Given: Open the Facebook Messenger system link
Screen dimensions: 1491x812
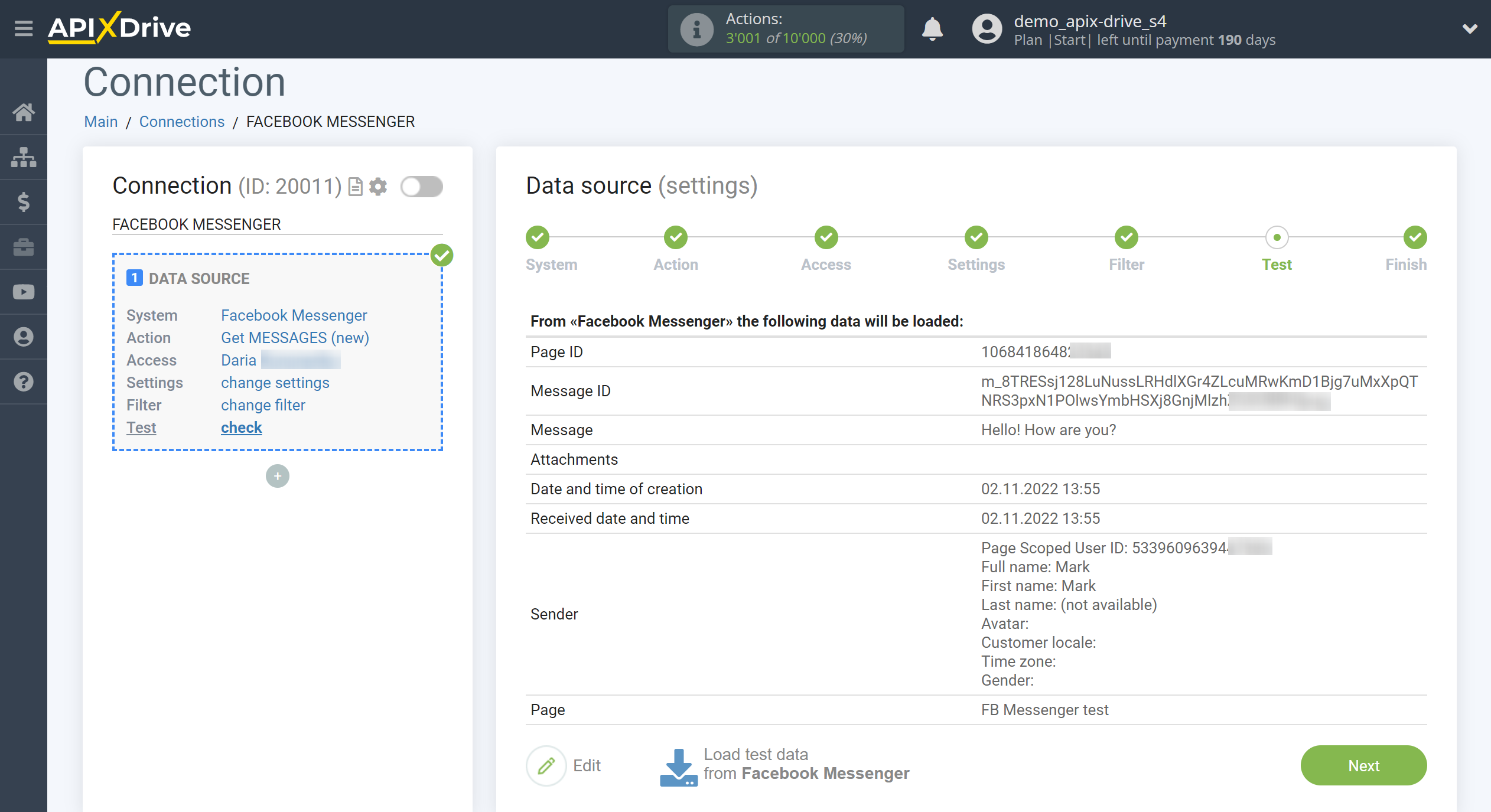Looking at the screenshot, I should (x=294, y=315).
